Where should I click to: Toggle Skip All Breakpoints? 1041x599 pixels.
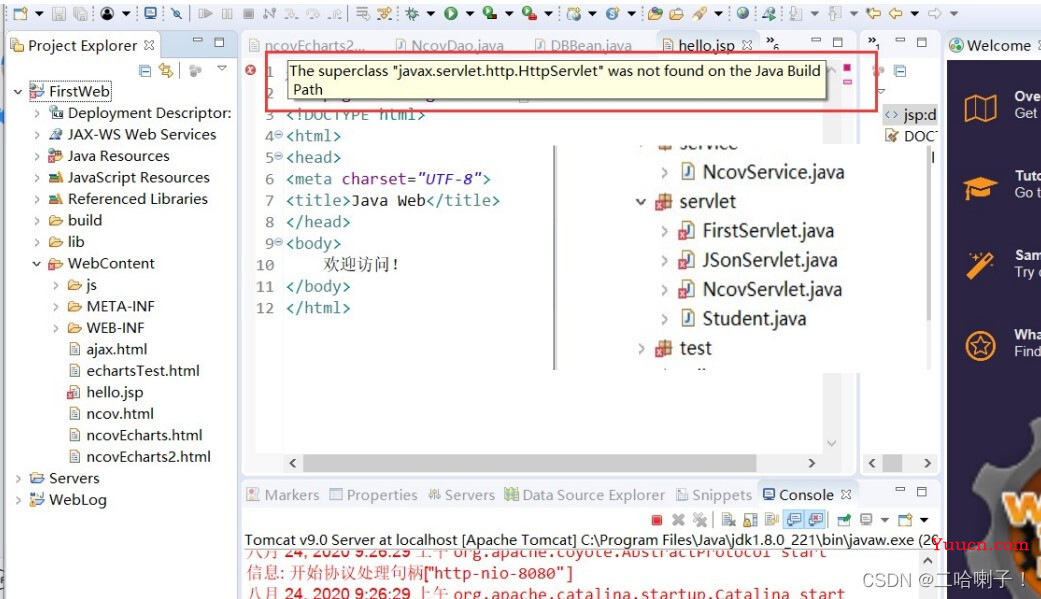pyautogui.click(x=176, y=13)
